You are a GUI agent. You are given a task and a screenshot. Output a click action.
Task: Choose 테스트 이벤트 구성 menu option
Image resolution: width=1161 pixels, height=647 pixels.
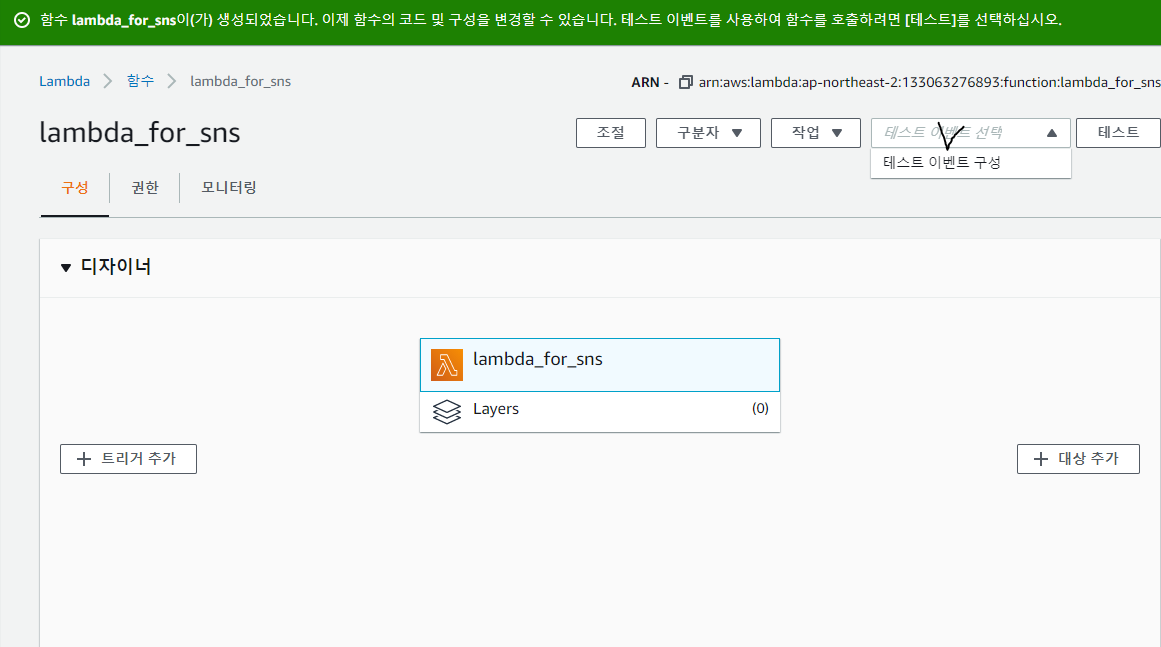[x=971, y=163]
